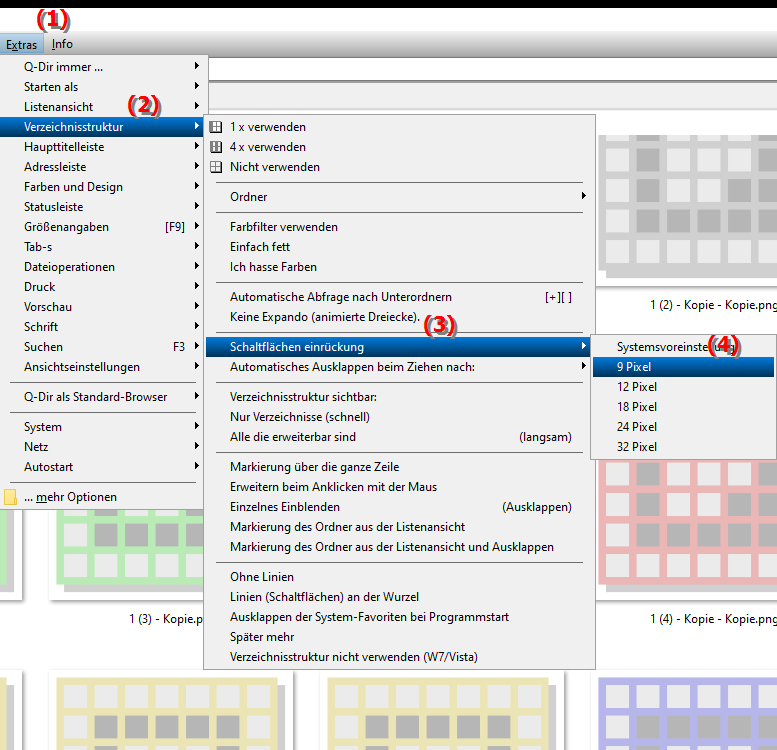This screenshot has width=777, height=750.
Task: Toggle 'Keine Expando (animierte Dreiecke)'
Action: click(399, 317)
